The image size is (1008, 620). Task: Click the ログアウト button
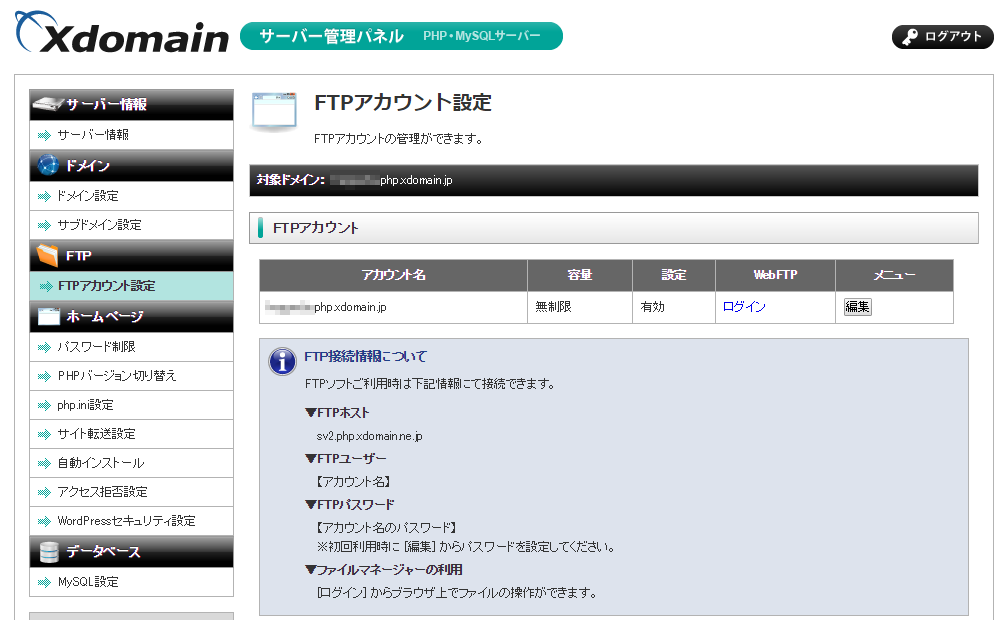click(942, 37)
